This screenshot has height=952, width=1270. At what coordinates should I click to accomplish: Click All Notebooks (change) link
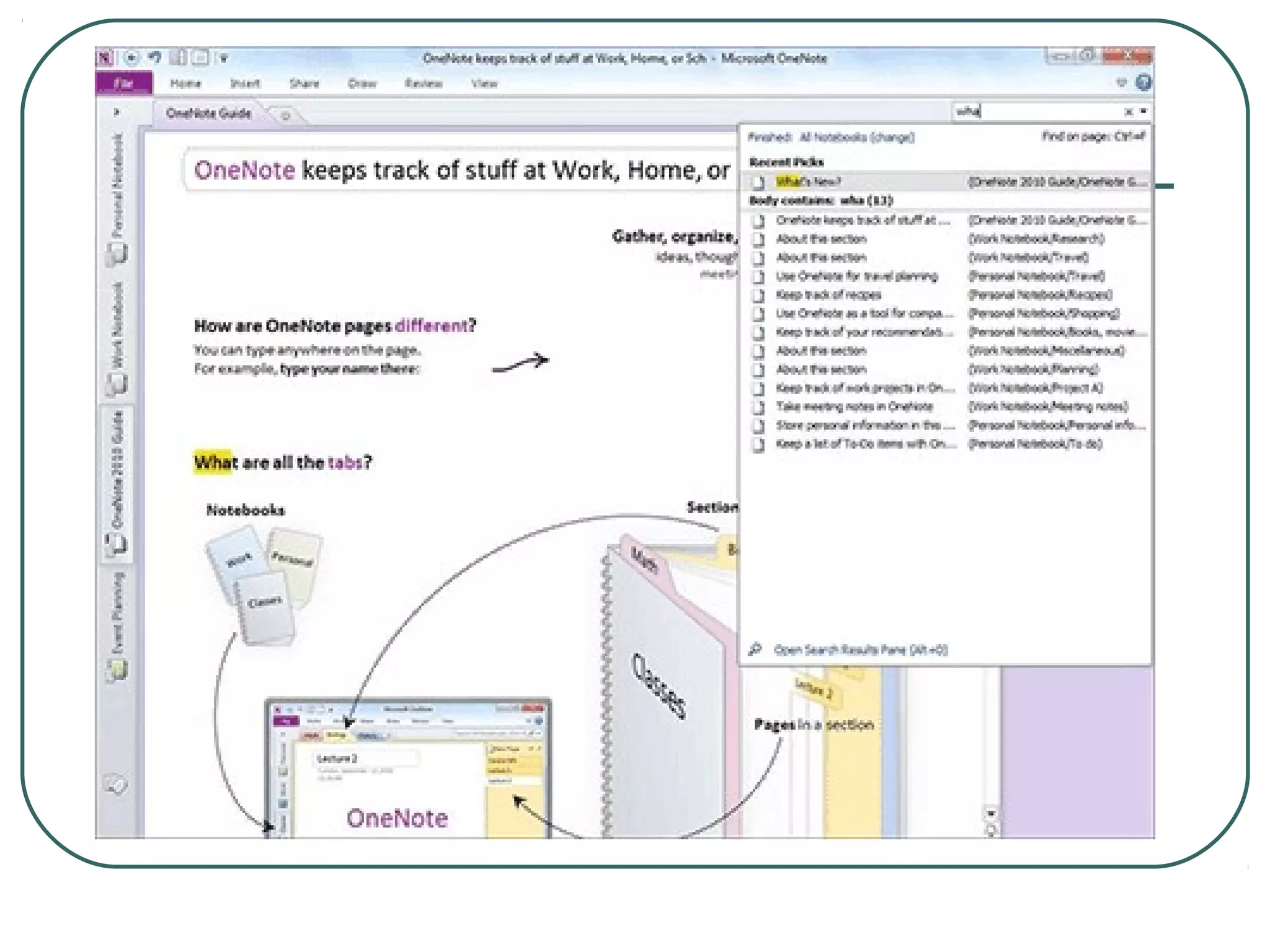click(x=856, y=137)
